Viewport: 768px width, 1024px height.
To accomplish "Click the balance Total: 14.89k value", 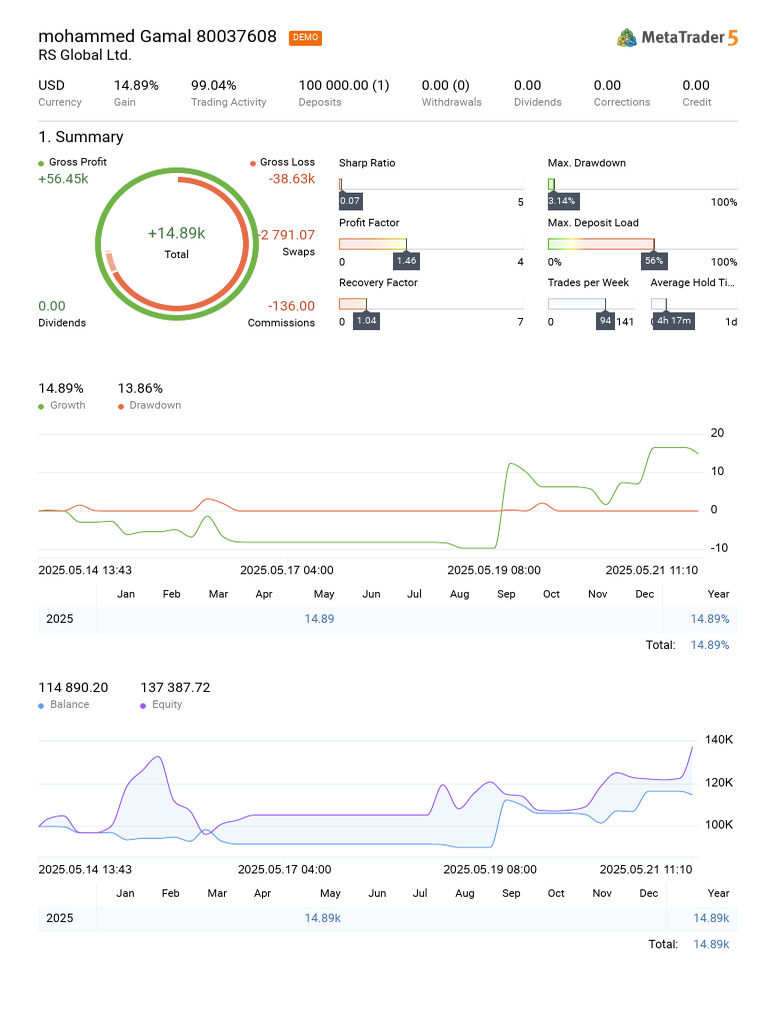I will (711, 944).
